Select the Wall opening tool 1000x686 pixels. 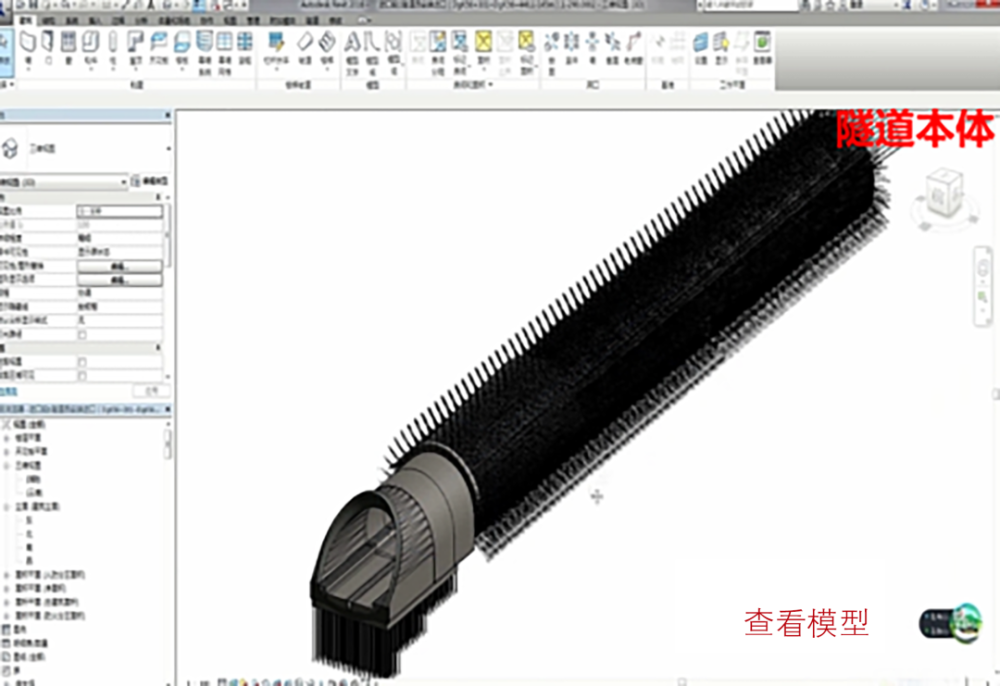(592, 47)
